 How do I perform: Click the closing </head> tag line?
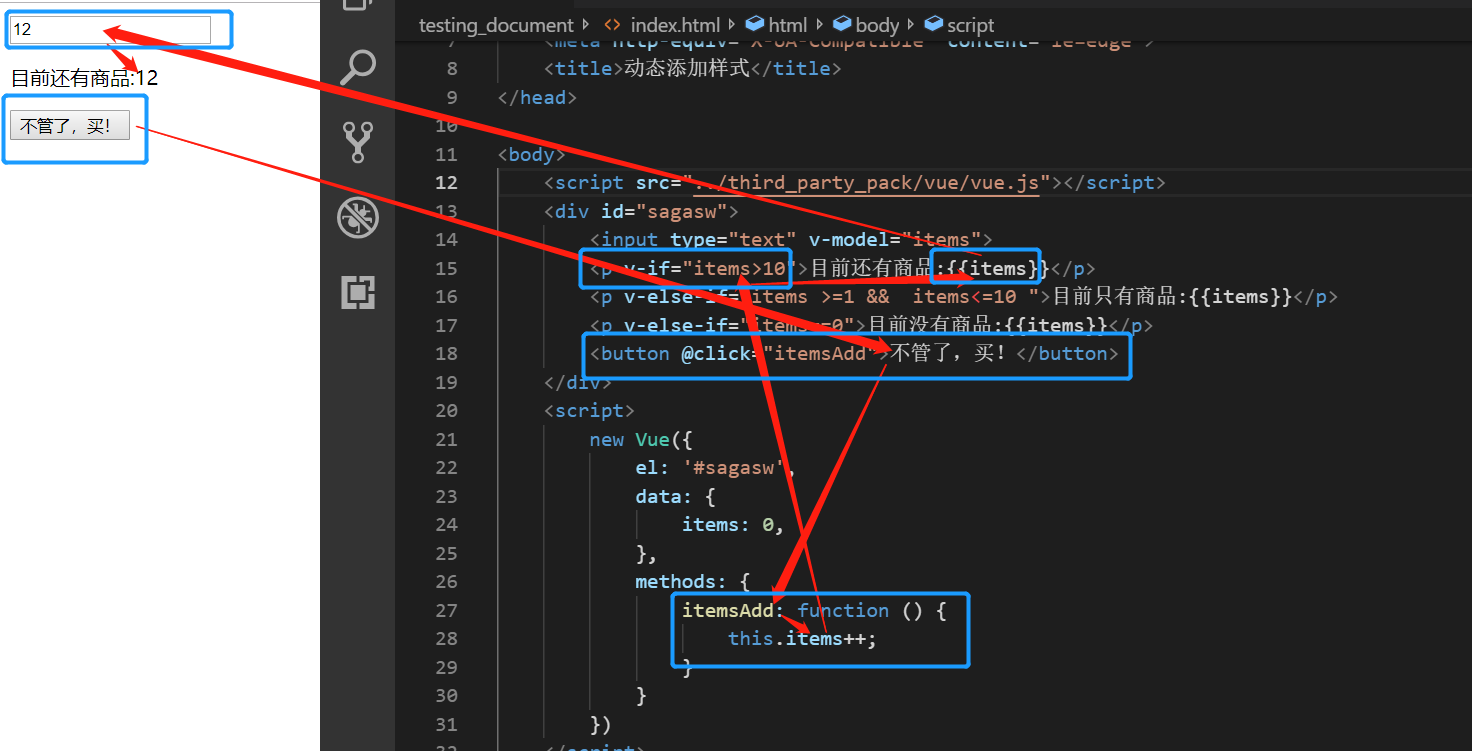(537, 97)
